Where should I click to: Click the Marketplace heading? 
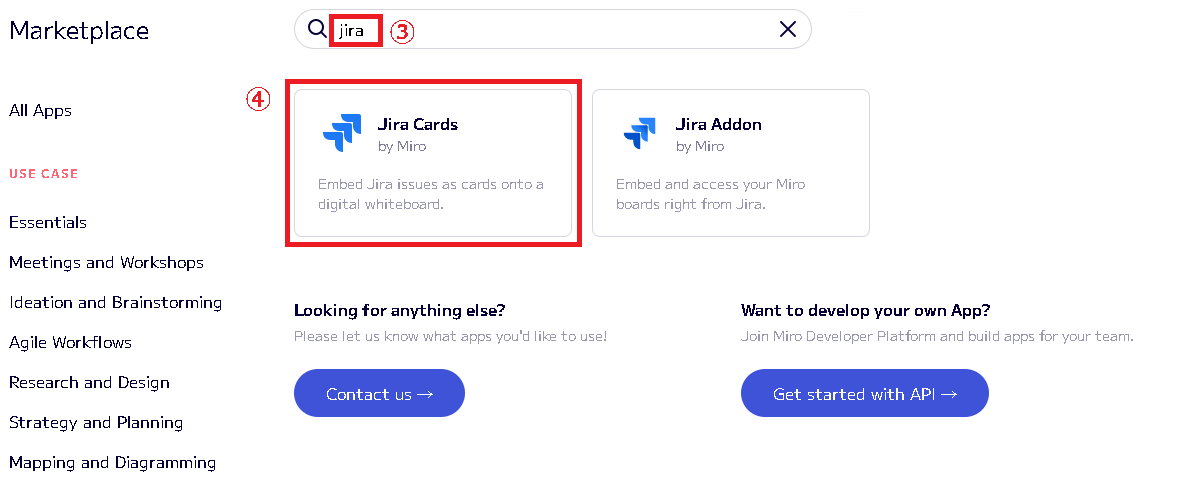tap(79, 31)
